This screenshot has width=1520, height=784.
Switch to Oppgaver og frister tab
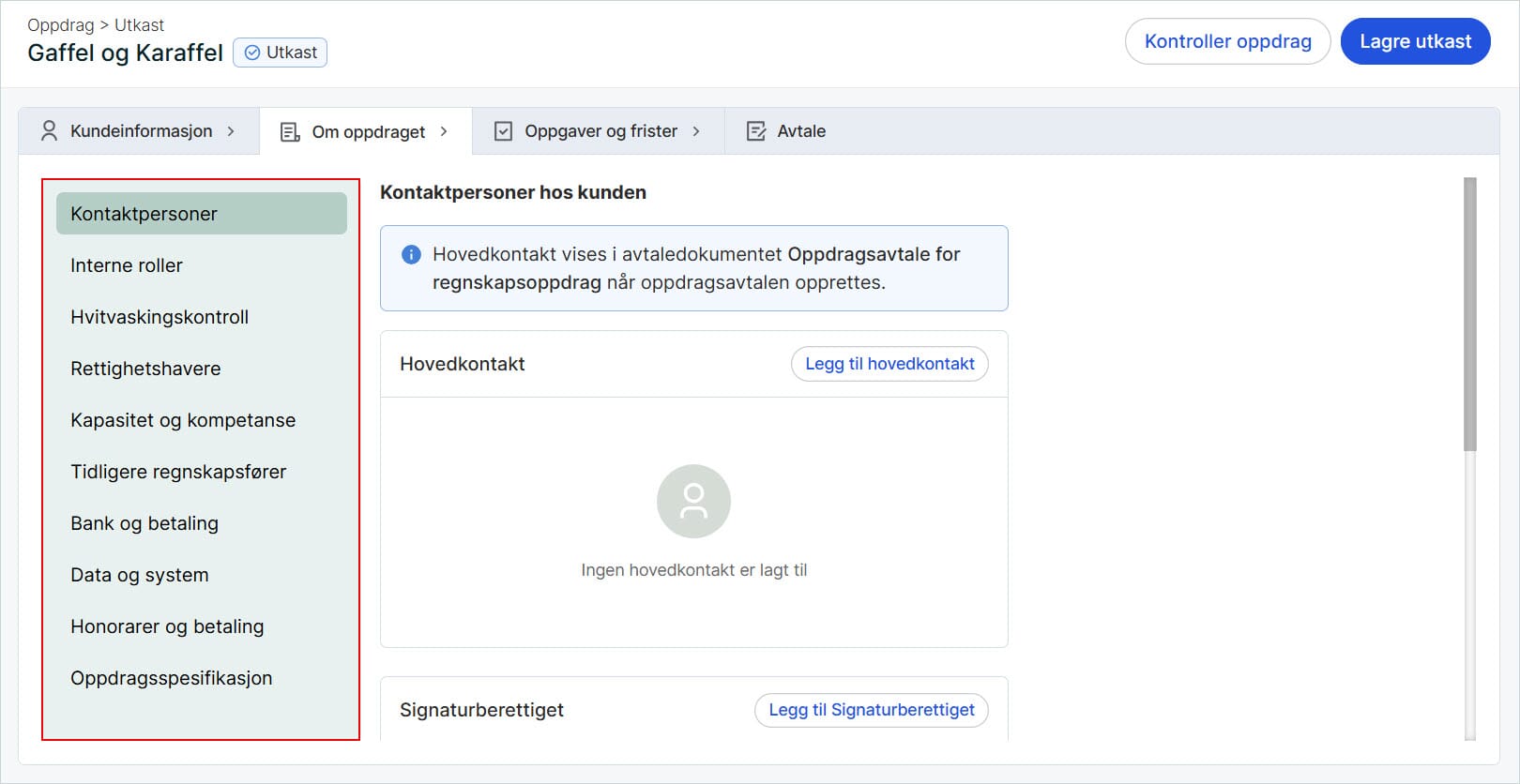tap(600, 131)
